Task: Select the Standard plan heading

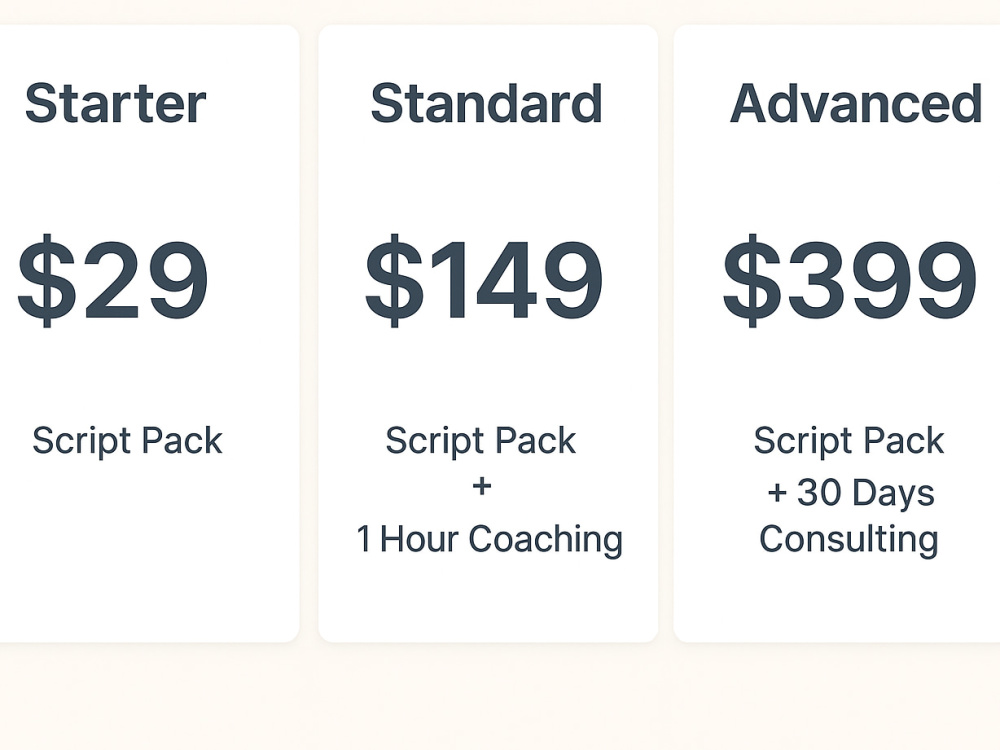Action: [x=487, y=103]
